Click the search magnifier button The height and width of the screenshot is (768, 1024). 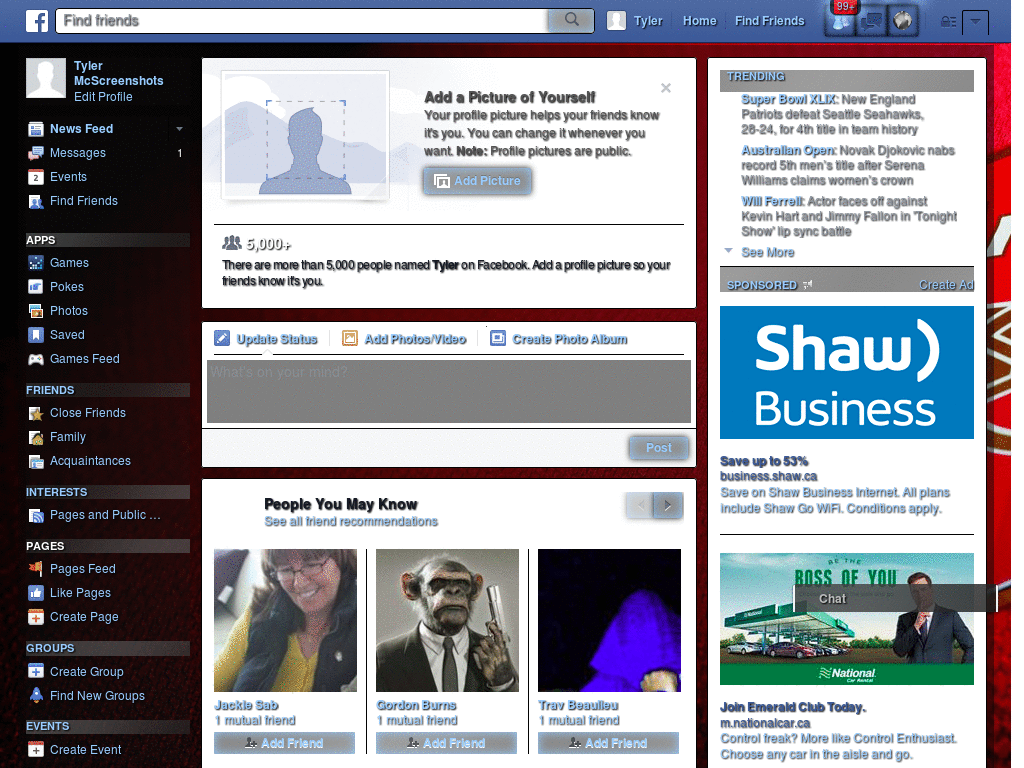571,20
